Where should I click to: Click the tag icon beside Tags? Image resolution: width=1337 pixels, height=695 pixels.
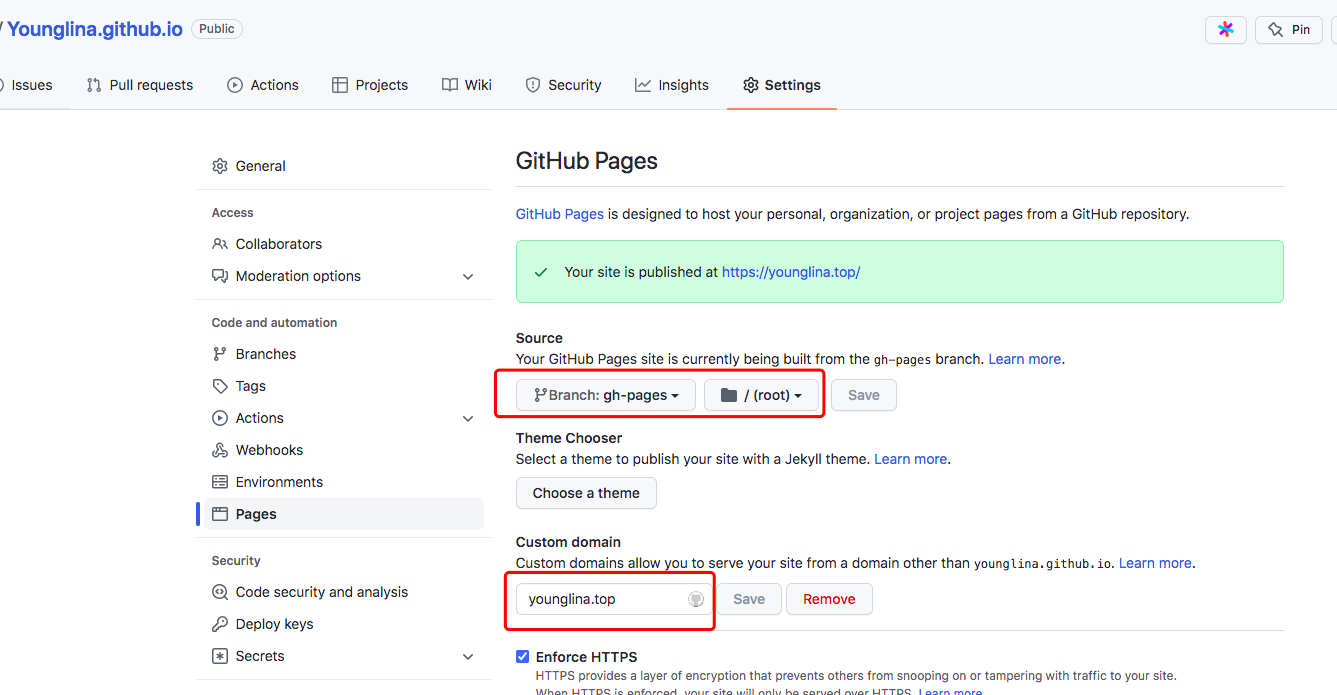coord(220,386)
